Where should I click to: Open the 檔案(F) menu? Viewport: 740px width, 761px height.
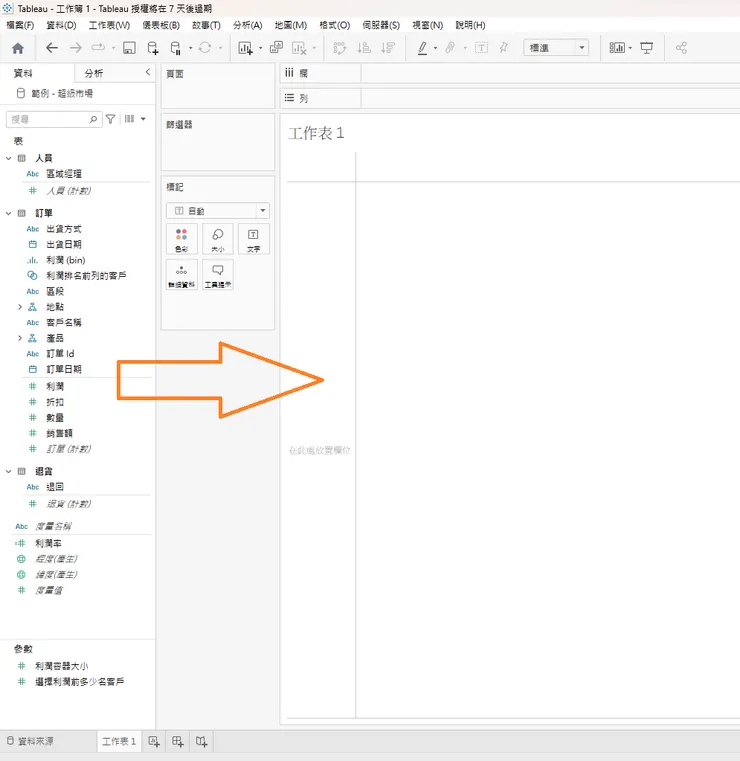pos(20,25)
